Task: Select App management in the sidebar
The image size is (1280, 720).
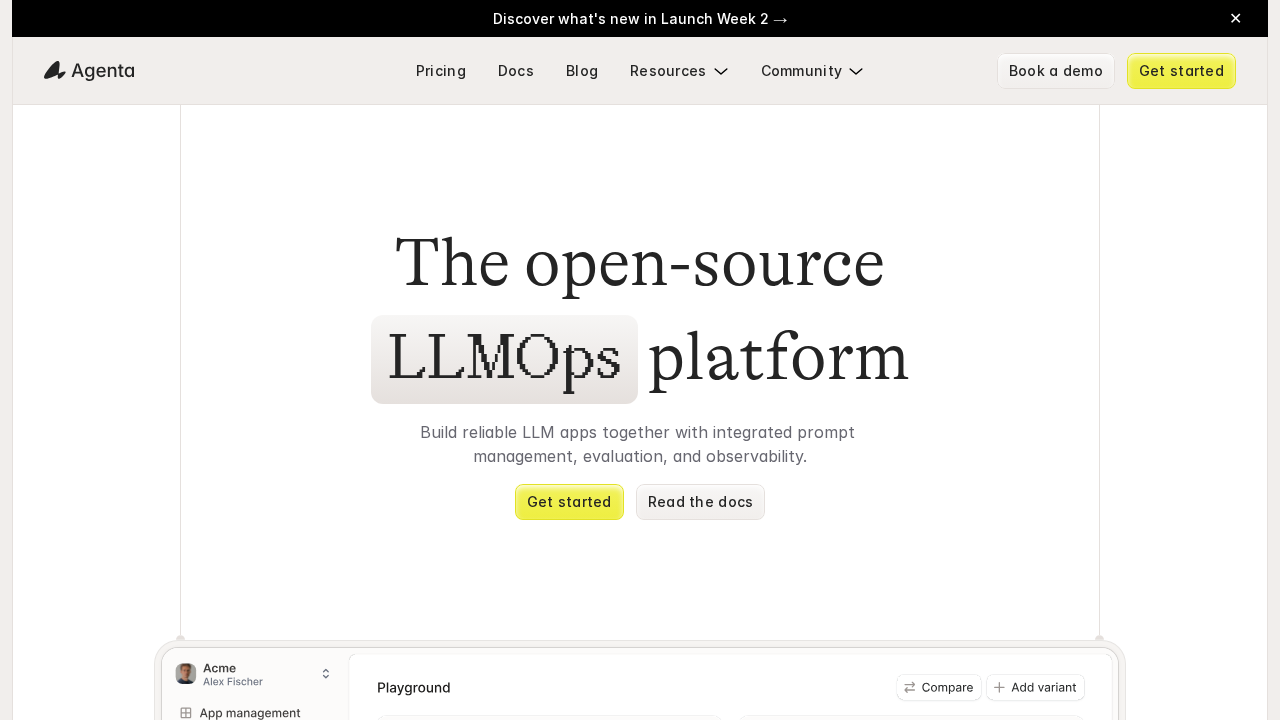Action: 249,713
